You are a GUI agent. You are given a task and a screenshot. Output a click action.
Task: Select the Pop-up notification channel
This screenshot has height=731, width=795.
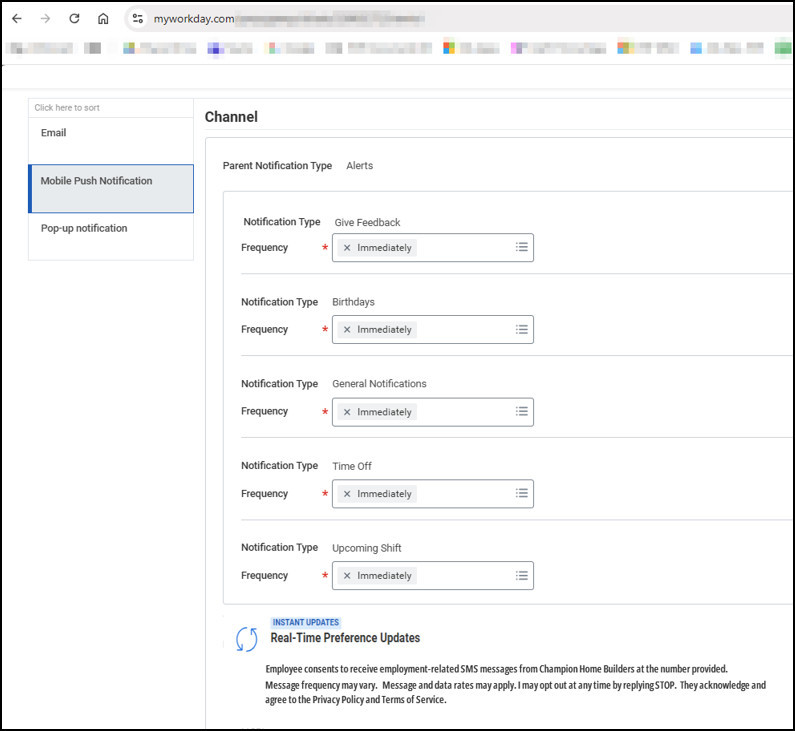click(x=111, y=236)
